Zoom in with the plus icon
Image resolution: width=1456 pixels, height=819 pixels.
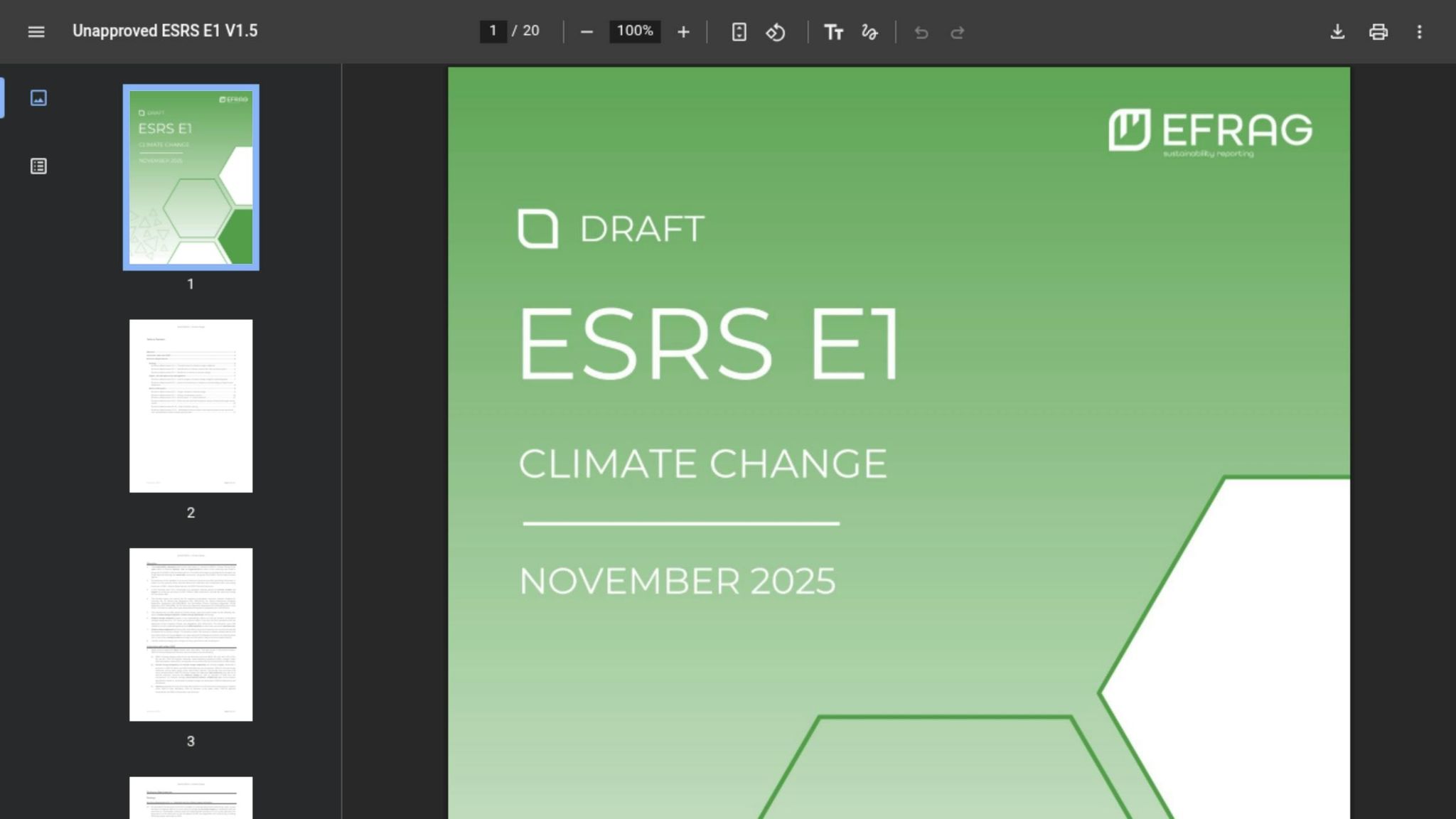[x=683, y=32]
